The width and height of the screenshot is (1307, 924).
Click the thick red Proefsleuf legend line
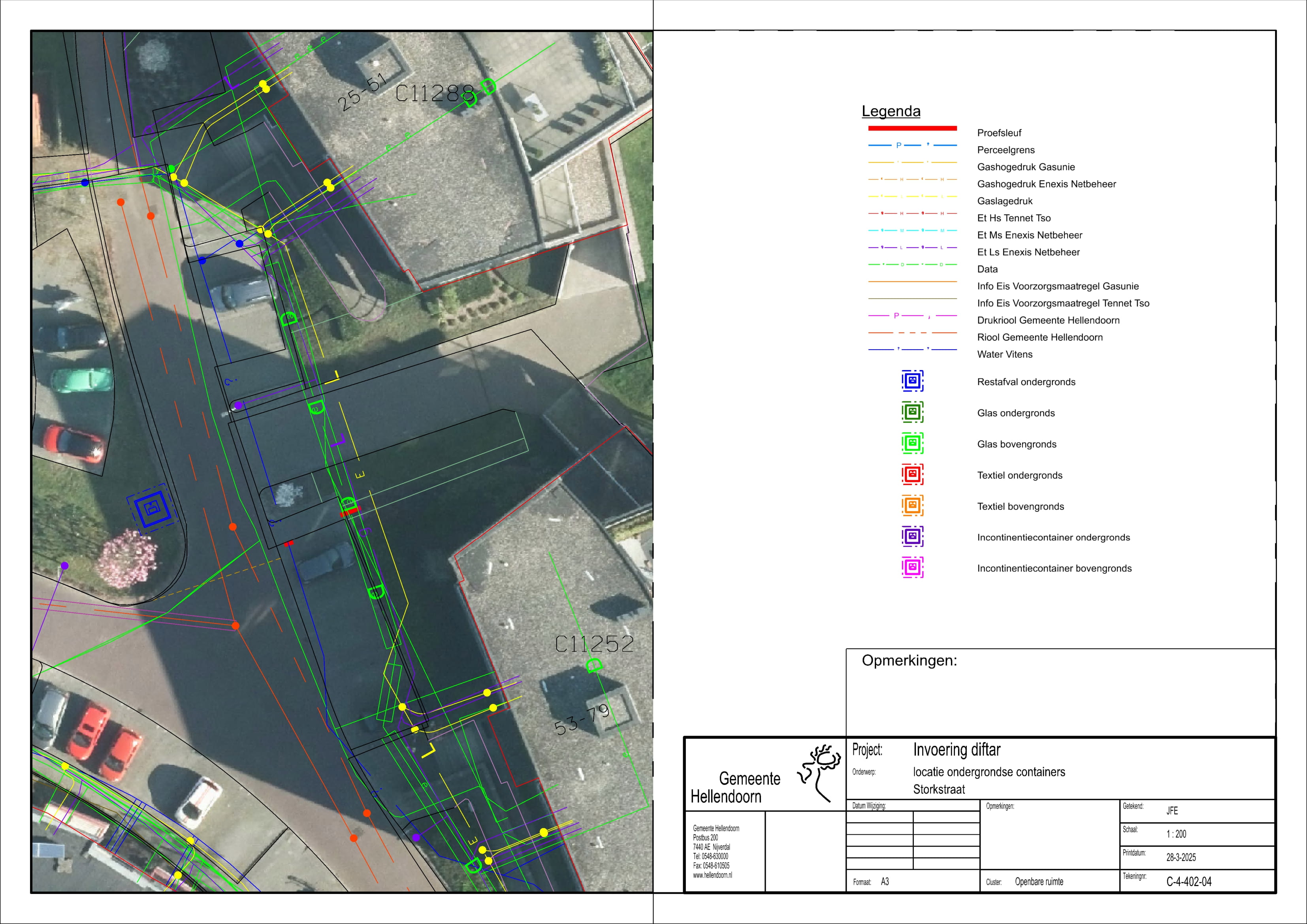pyautogui.click(x=912, y=128)
